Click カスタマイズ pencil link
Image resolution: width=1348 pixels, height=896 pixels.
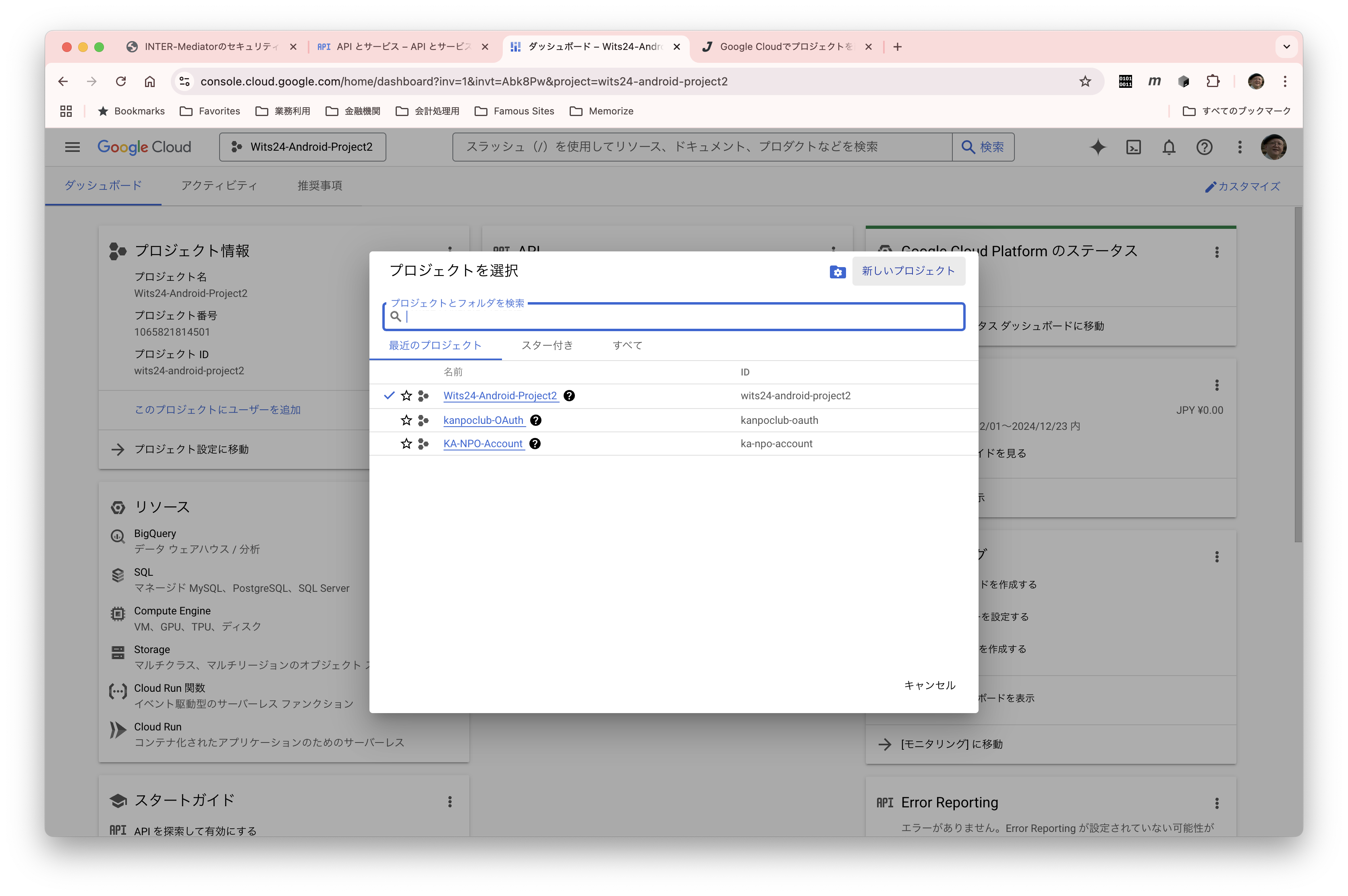pos(1243,186)
